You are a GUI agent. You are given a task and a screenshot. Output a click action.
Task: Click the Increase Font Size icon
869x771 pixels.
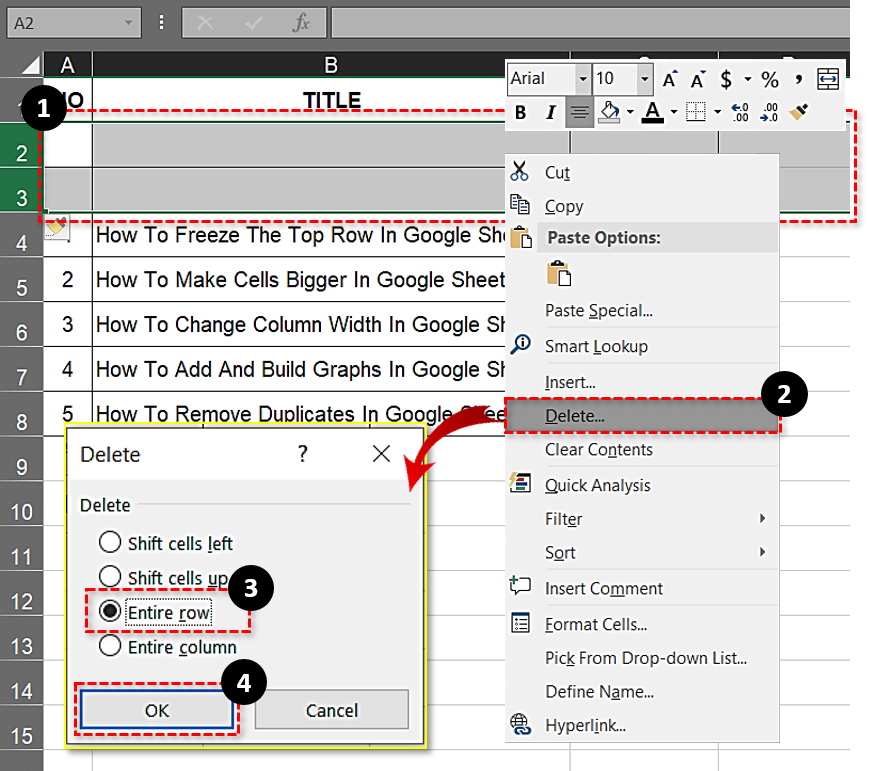[671, 79]
